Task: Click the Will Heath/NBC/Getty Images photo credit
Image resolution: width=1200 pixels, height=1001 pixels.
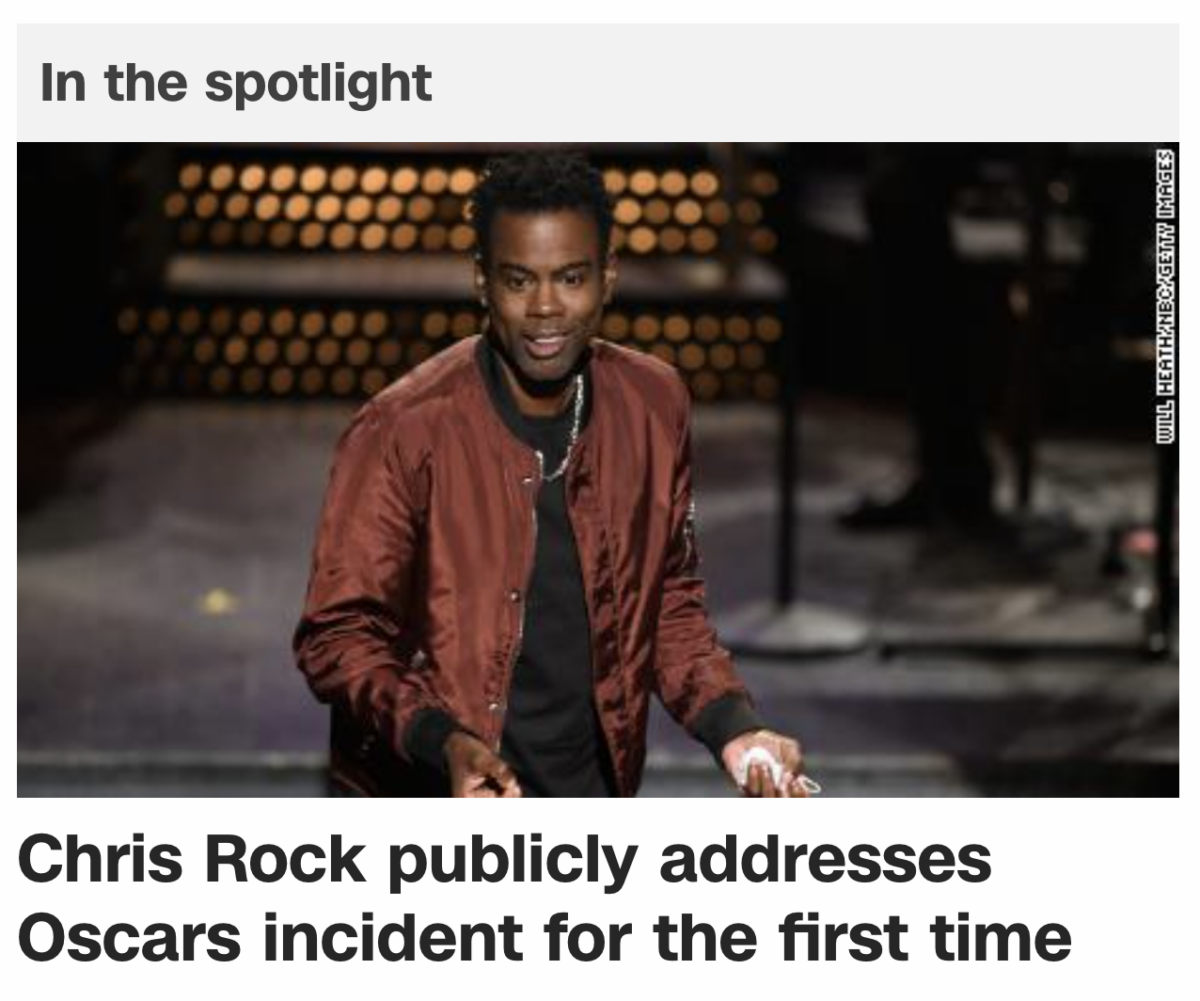Action: pyautogui.click(x=1163, y=297)
